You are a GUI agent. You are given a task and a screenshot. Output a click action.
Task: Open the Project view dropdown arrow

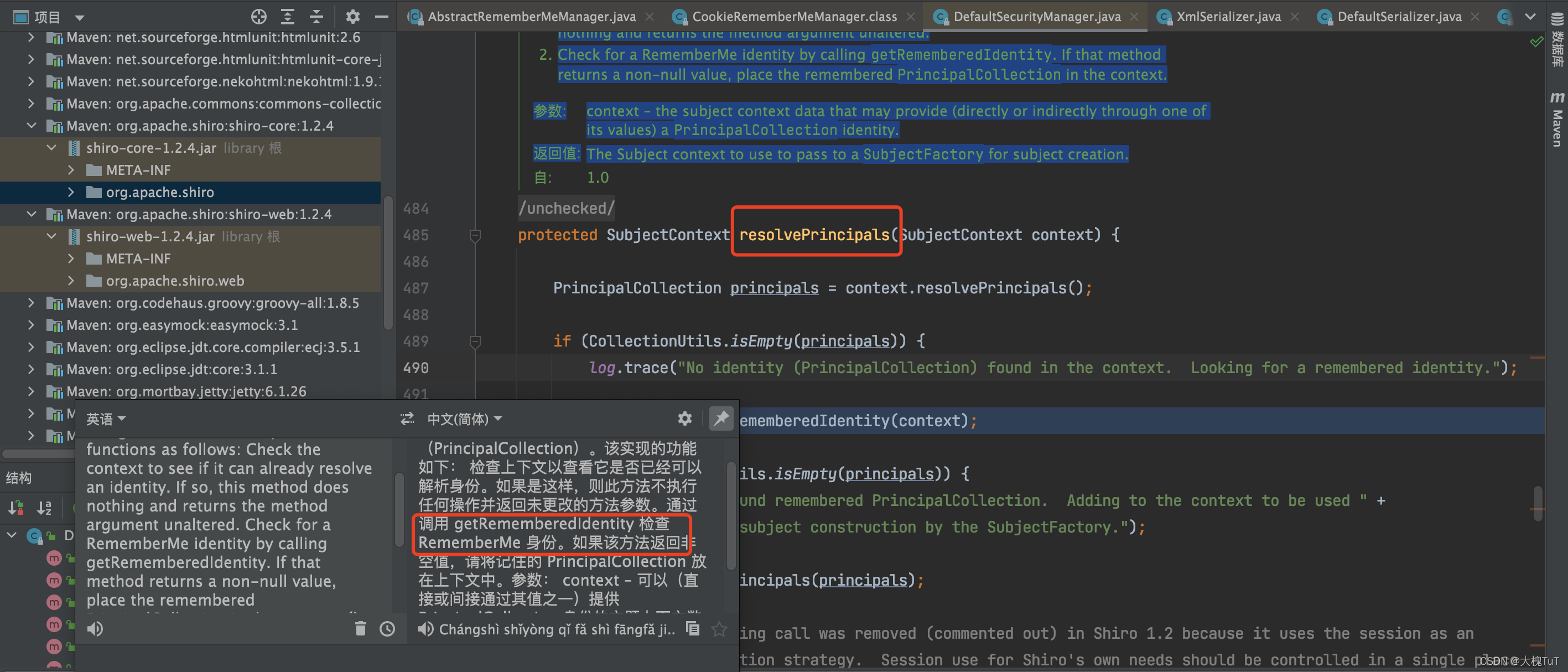tap(80, 18)
